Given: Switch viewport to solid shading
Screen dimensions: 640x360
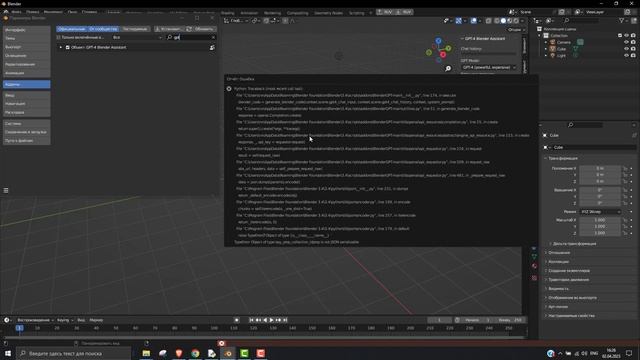Looking at the screenshot, I should [503, 20].
